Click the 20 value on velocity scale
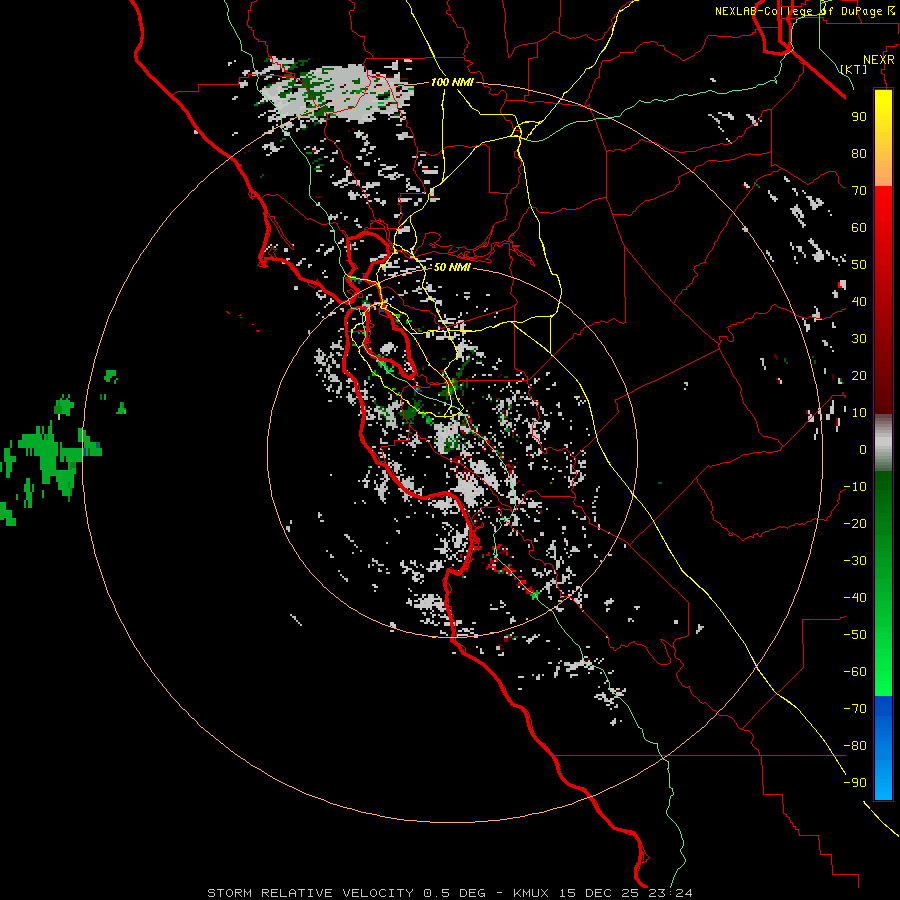This screenshot has height=900, width=900. click(x=859, y=375)
